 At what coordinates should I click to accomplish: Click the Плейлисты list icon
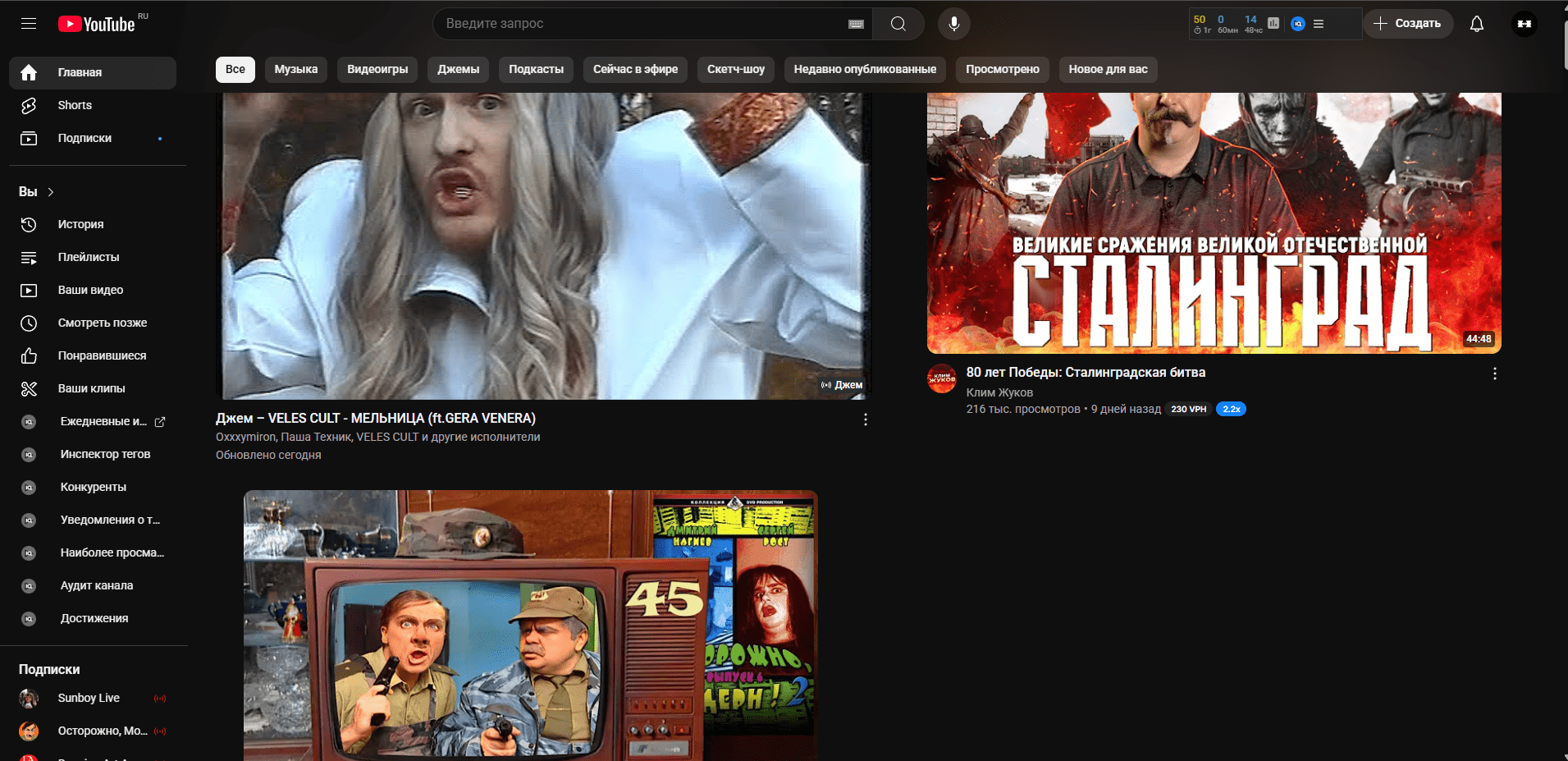coord(29,257)
